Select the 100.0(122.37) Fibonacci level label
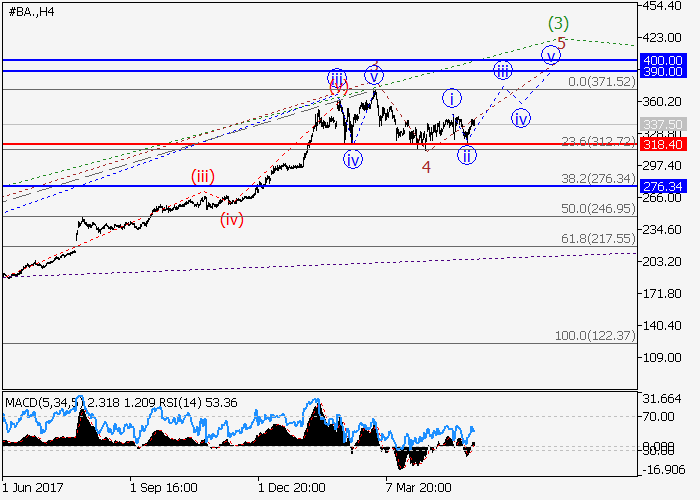This screenshot has width=700, height=500. coord(596,336)
